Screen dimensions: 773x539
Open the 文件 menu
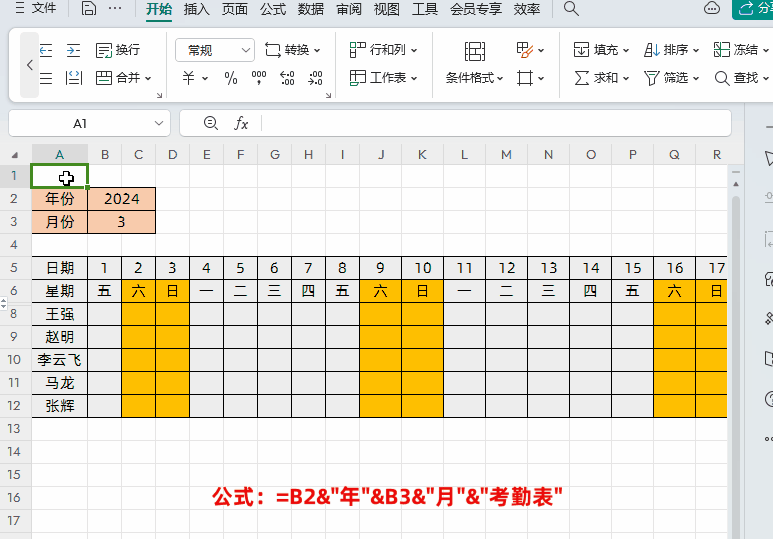pyautogui.click(x=36, y=8)
